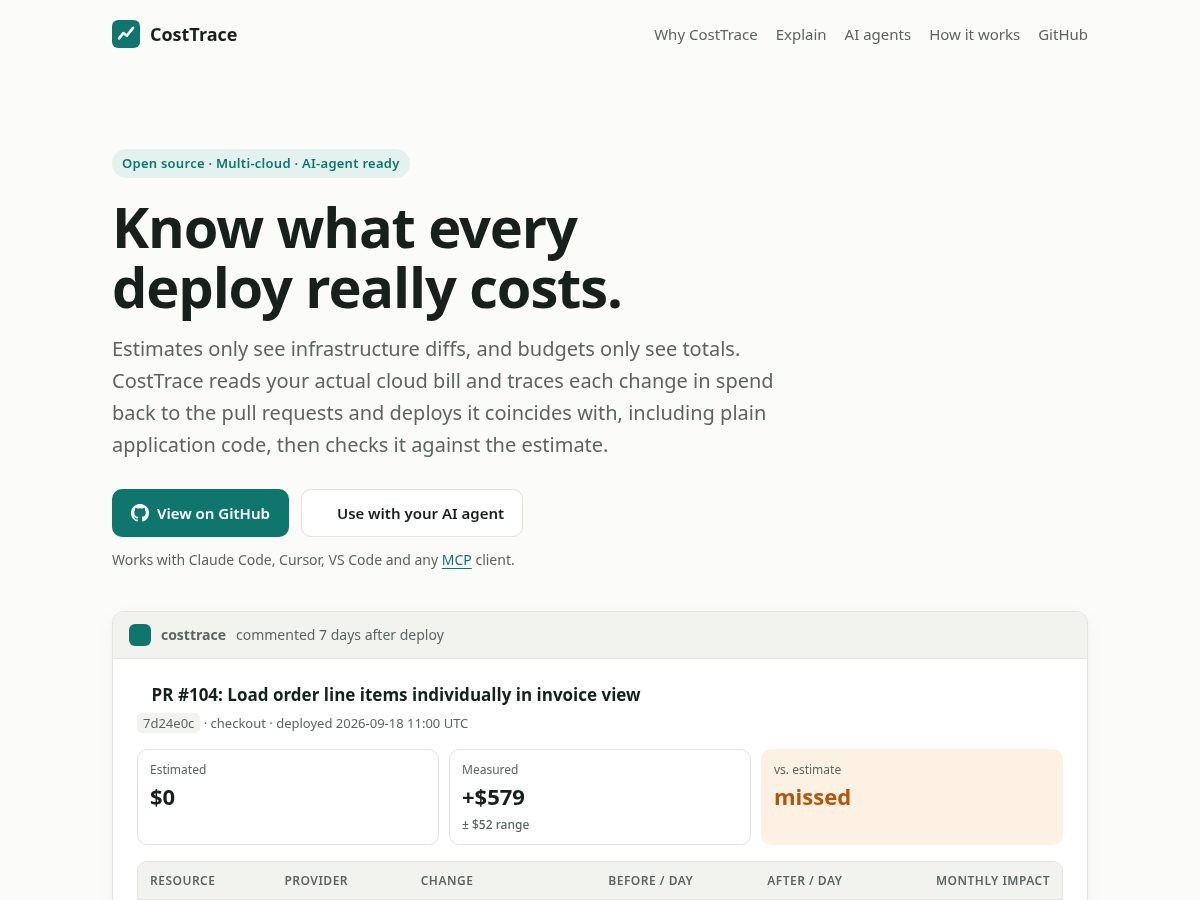Open the Why CostTrace nav item
1200x900 pixels.
click(706, 35)
